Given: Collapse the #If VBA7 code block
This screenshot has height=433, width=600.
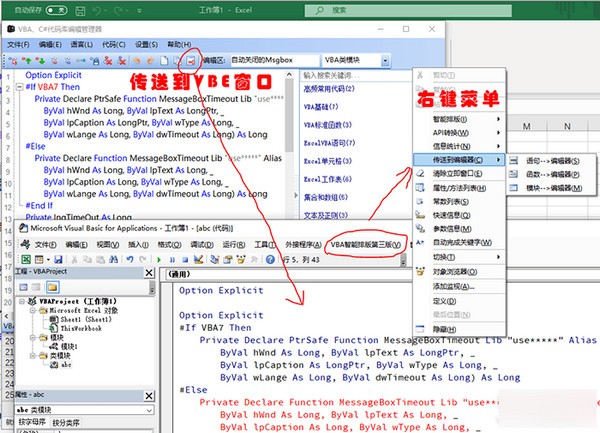Looking at the screenshot, I should [x=20, y=87].
